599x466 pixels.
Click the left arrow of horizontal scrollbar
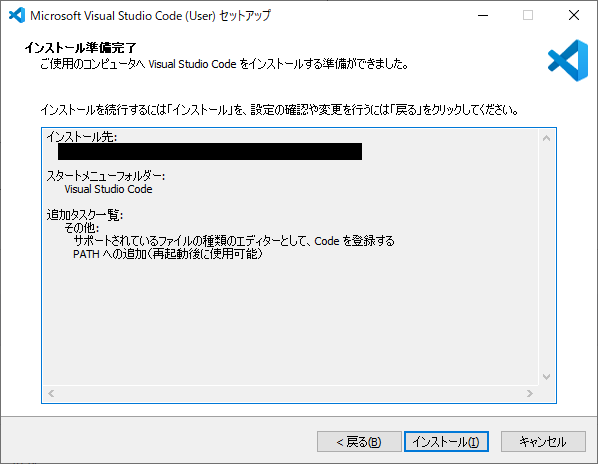[51, 393]
